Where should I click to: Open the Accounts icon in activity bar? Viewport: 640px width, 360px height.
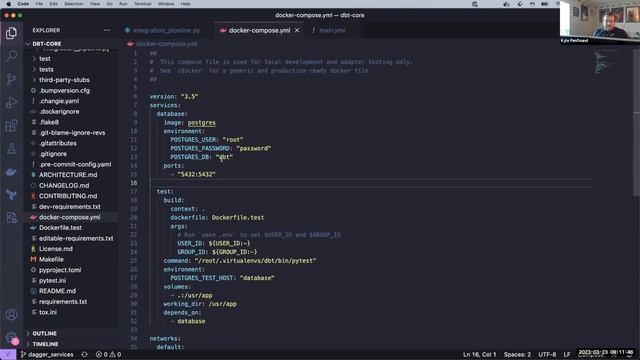click(x=11, y=315)
